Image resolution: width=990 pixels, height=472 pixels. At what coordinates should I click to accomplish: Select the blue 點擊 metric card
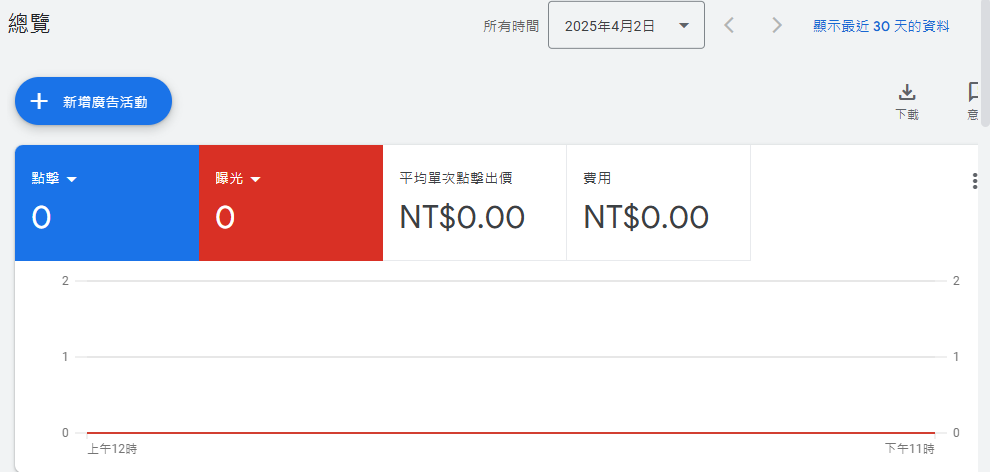[x=107, y=203]
